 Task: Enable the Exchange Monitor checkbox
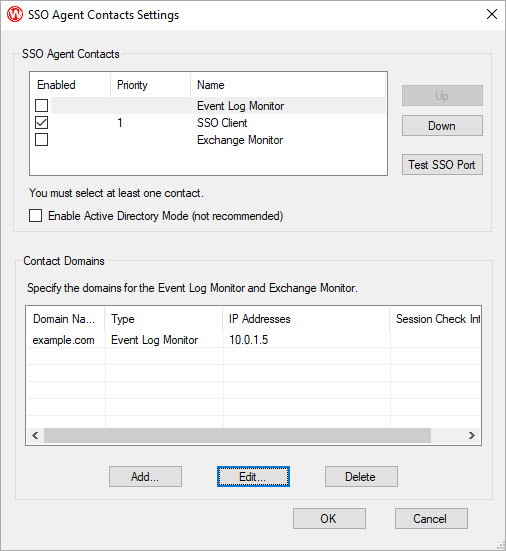41,140
